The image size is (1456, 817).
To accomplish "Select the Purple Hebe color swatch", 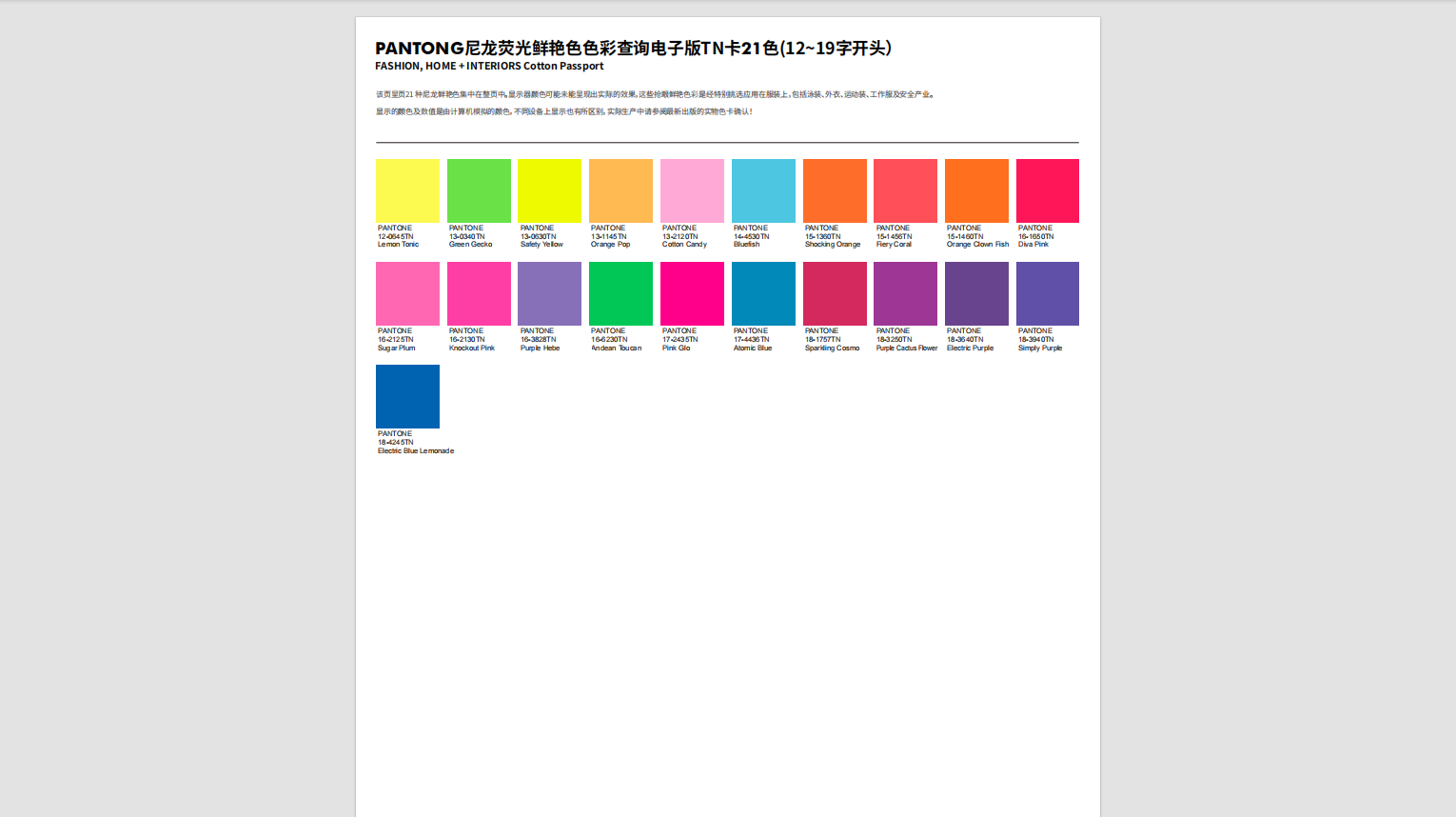I will [x=549, y=293].
